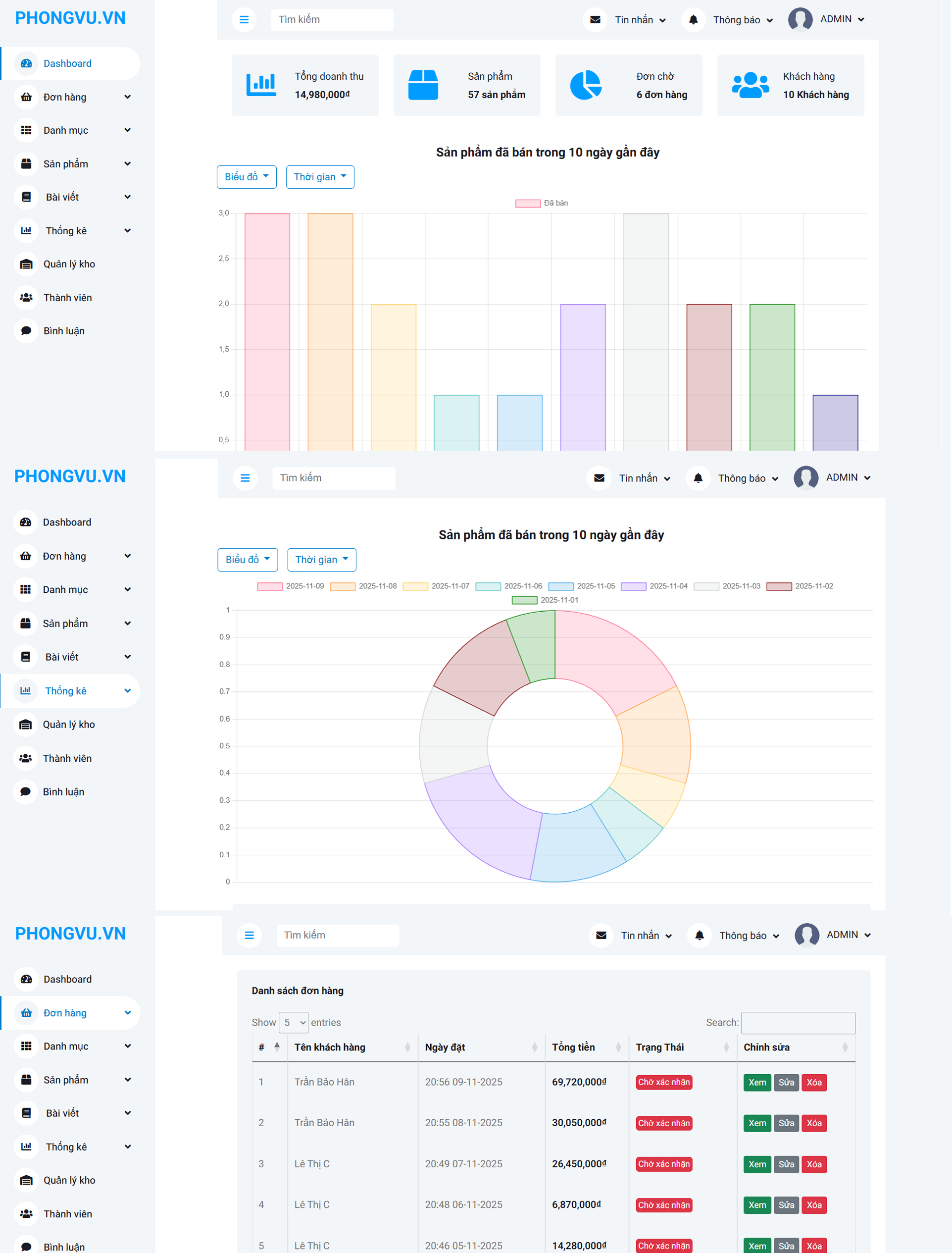952x1253 pixels.
Task: Click the envelope icon beside Tin nhắn
Action: 595,20
